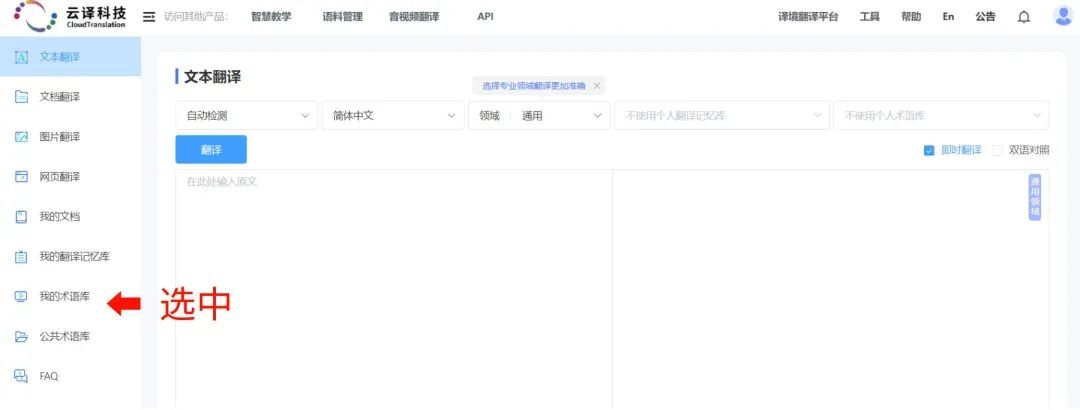Image resolution: width=1080 pixels, height=410 pixels.
Task: Click the 网页翻译 sidebar icon
Action: [21, 177]
